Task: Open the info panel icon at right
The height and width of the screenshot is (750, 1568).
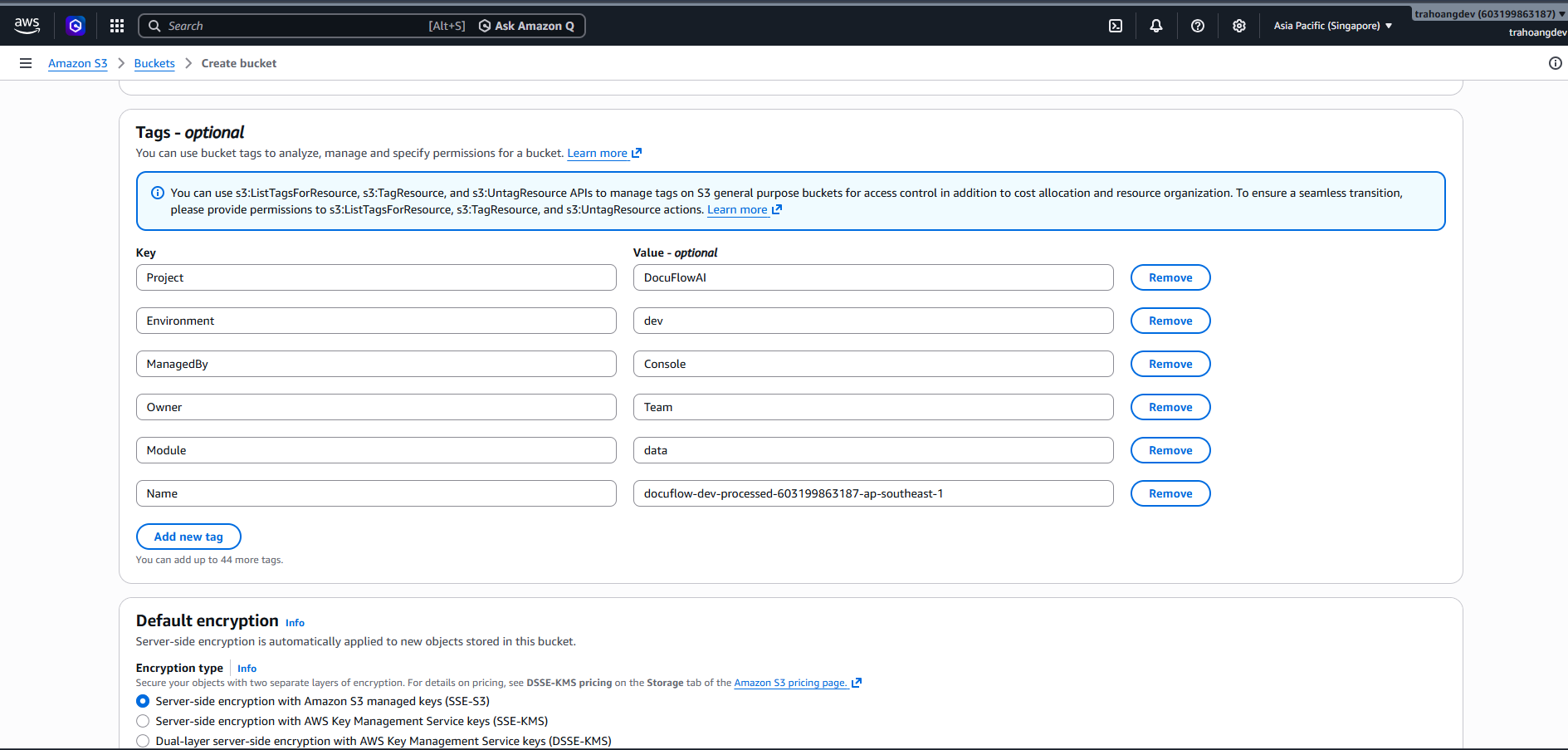Action: 1556,63
